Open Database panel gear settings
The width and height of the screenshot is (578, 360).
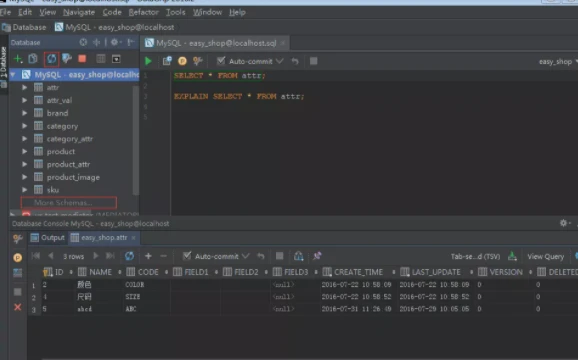[115, 42]
